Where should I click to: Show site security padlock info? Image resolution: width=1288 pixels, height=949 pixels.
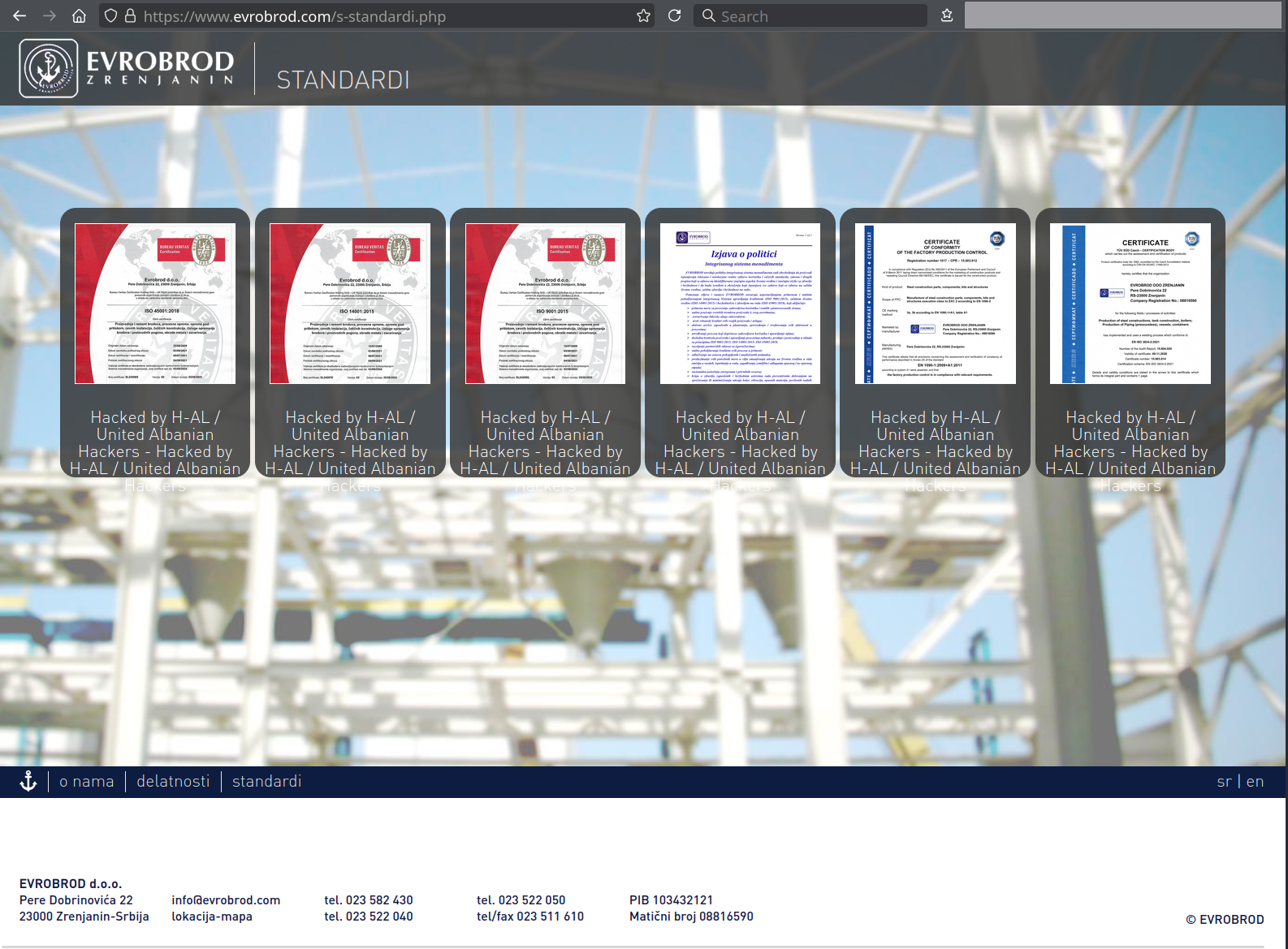(130, 15)
